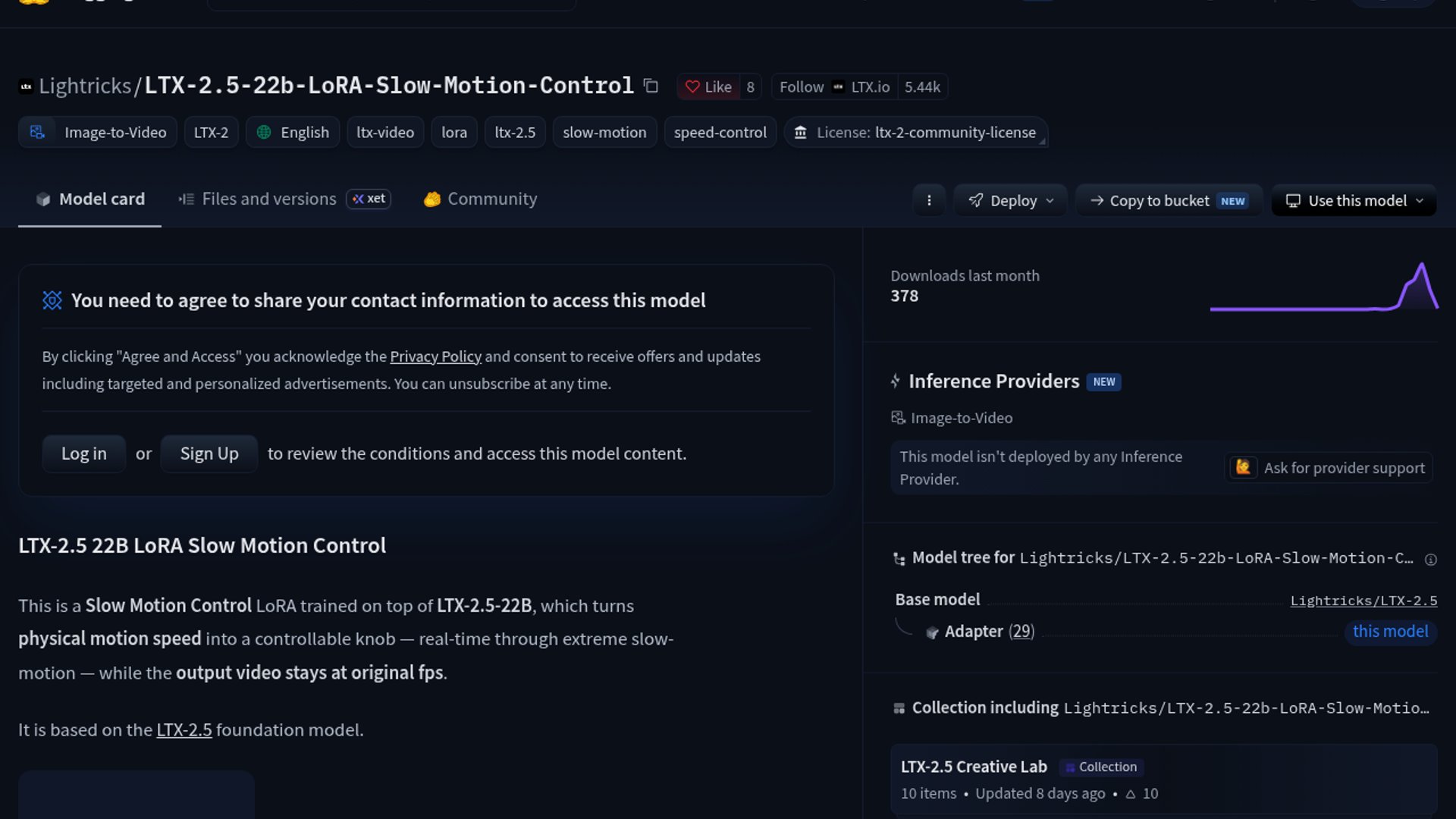1456x819 pixels.
Task: Select the speed-control tag
Action: coord(720,132)
